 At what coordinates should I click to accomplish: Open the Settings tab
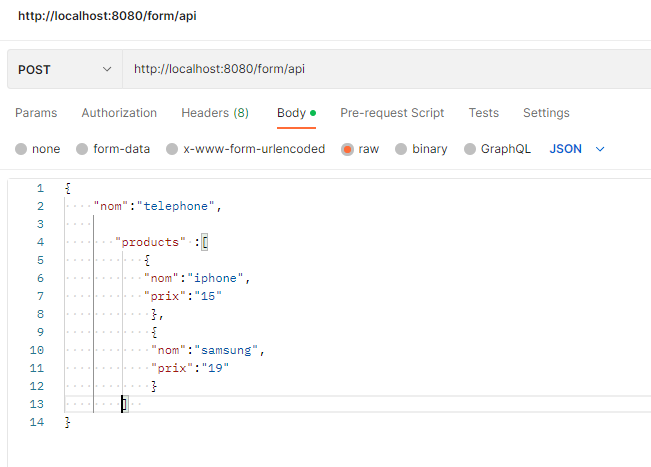546,113
